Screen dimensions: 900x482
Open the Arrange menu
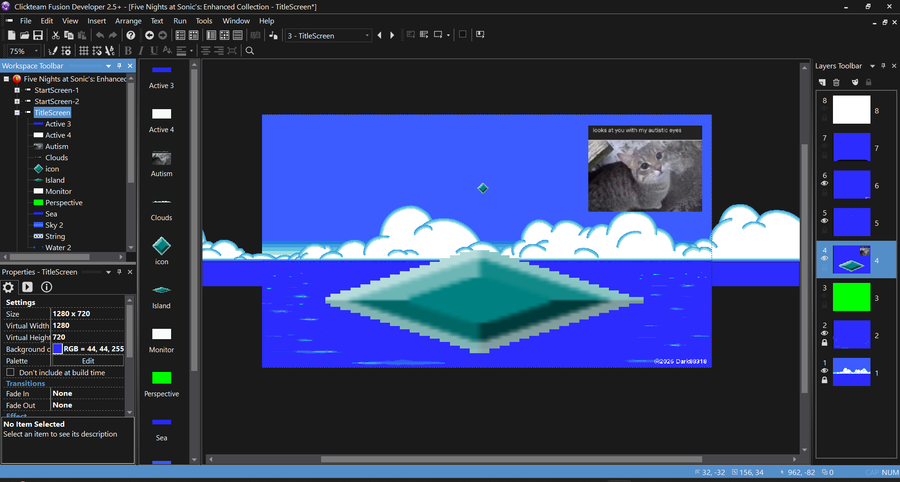click(128, 21)
